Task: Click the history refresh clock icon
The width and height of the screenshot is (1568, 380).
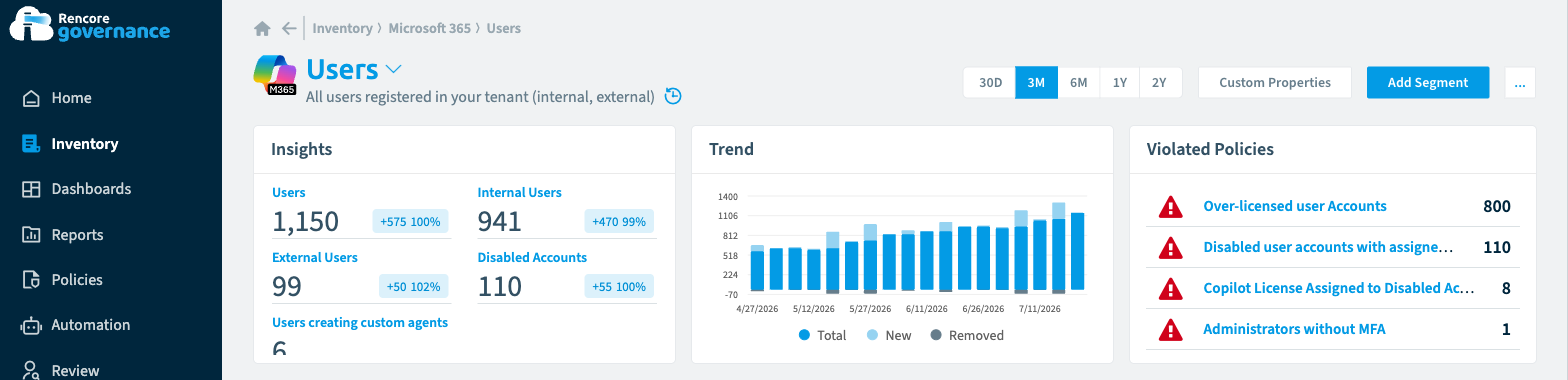Action: point(673,96)
